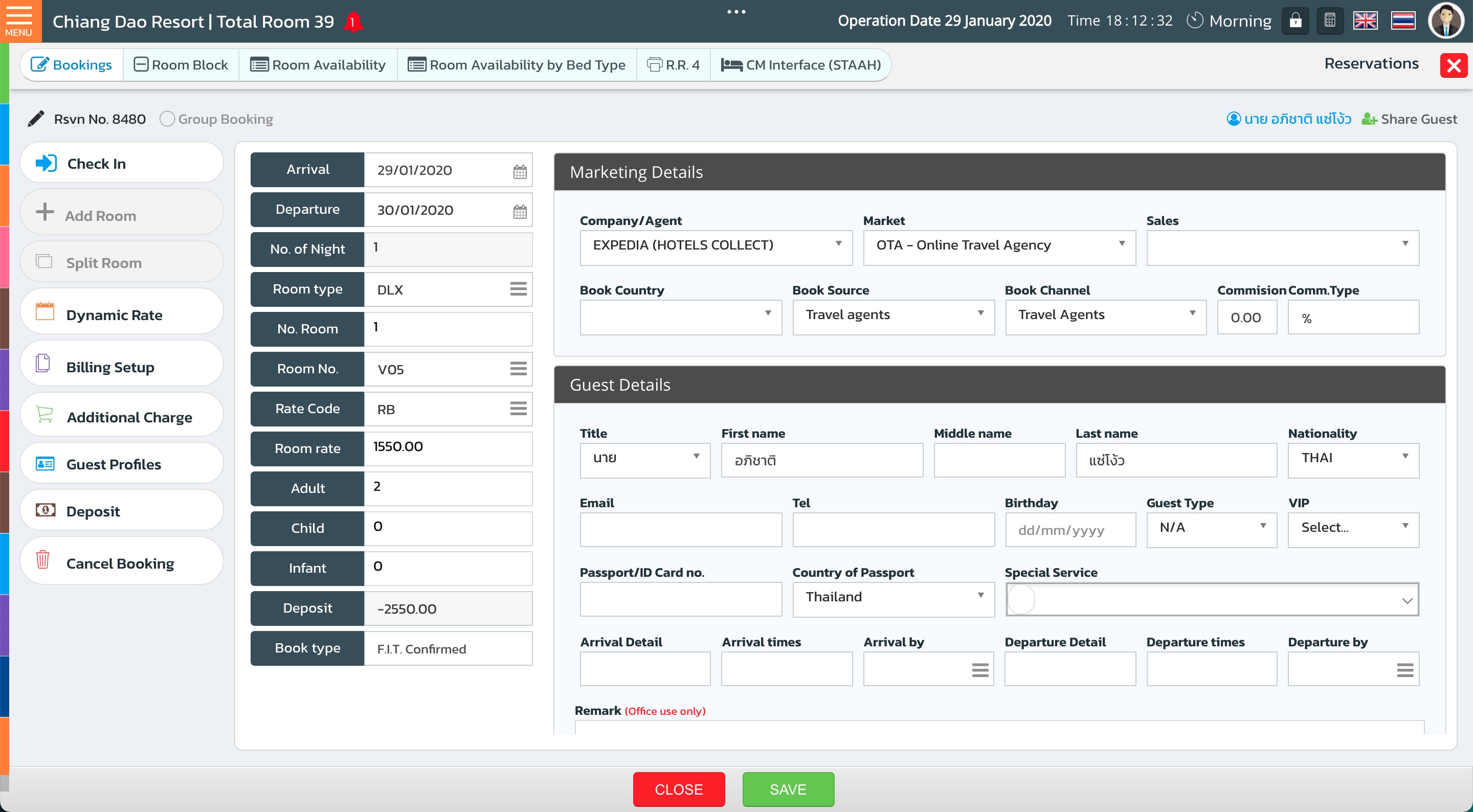Expand the Guest Type N/A dropdown
Viewport: 1473px width, 812px height.
tap(1211, 528)
